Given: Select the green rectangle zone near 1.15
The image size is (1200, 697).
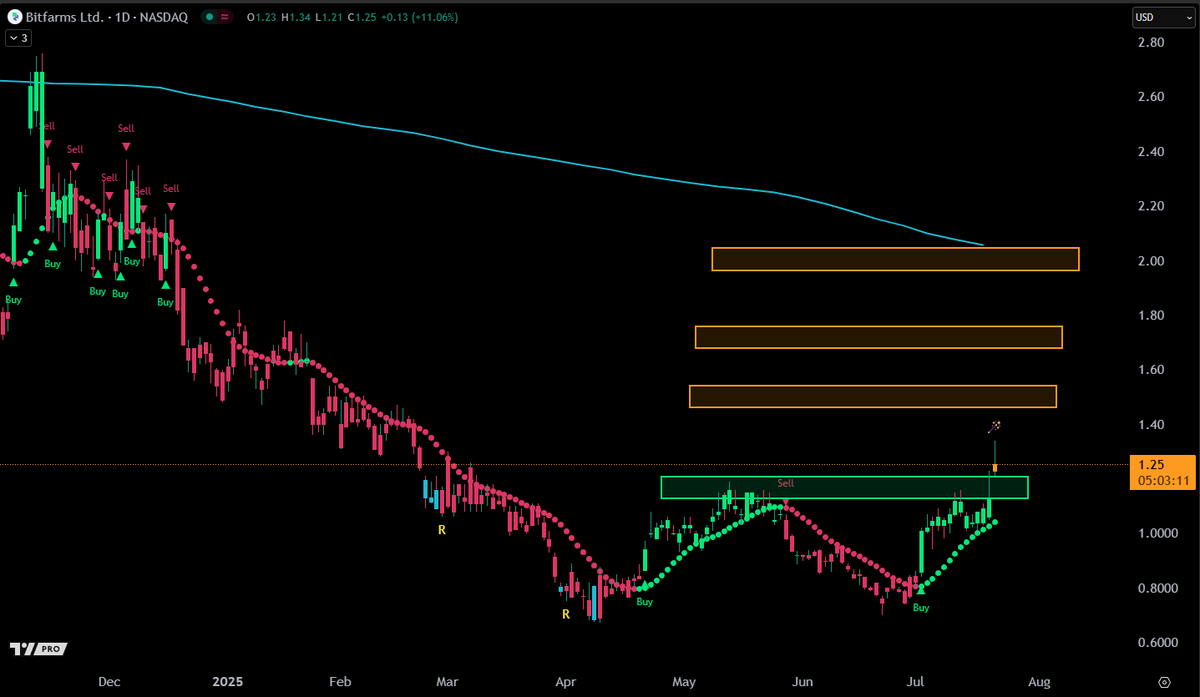Looking at the screenshot, I should tap(844, 487).
